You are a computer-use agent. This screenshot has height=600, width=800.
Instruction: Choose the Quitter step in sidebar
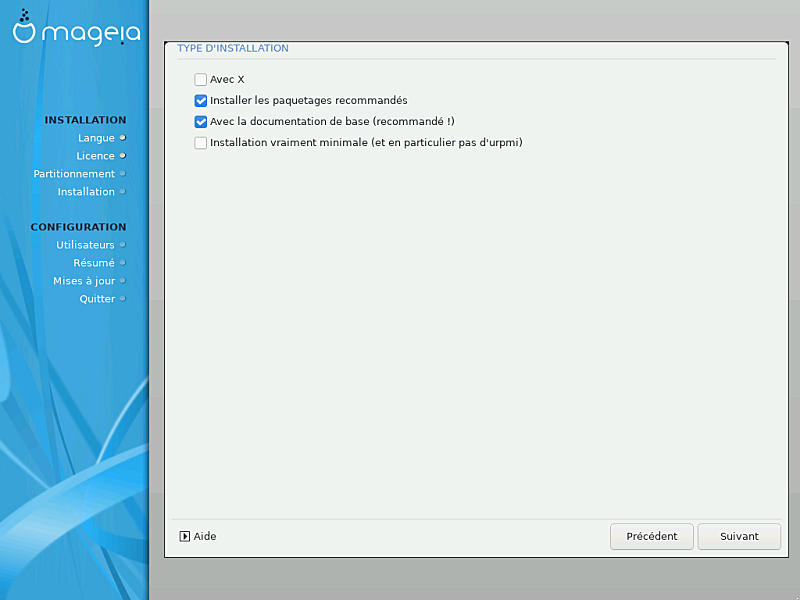point(97,299)
